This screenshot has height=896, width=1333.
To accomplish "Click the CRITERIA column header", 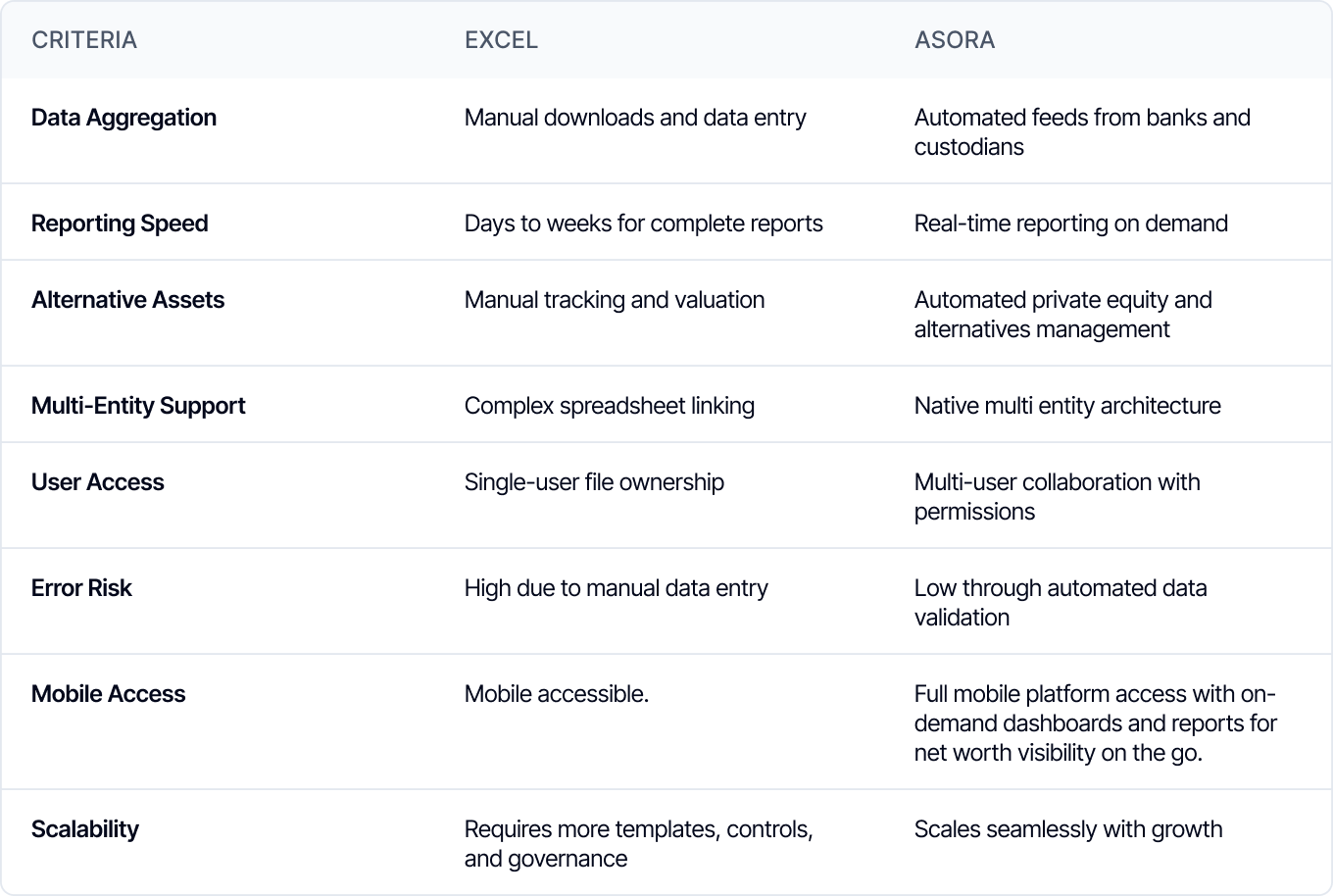I will pos(84,40).
